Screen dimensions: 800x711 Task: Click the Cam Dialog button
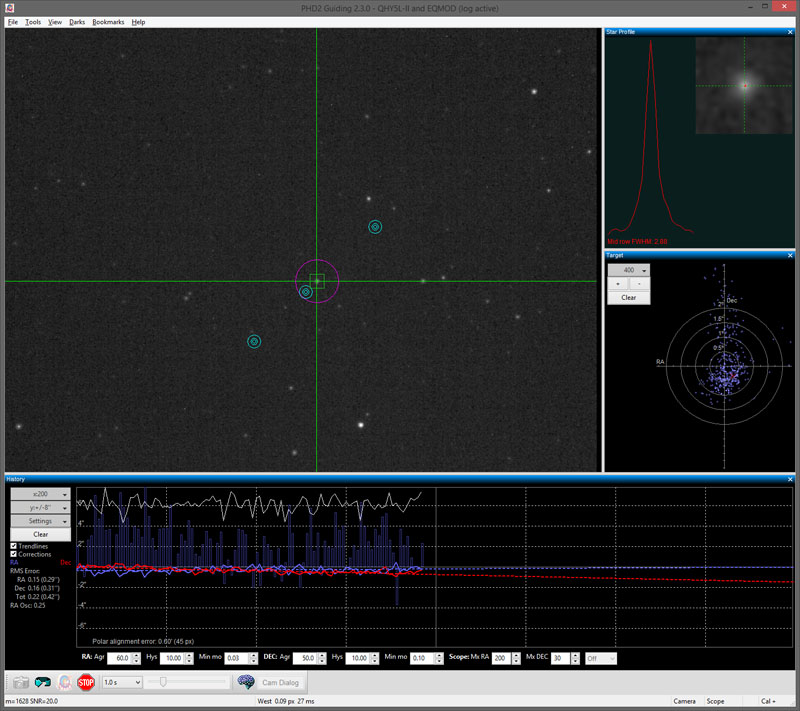[281, 682]
